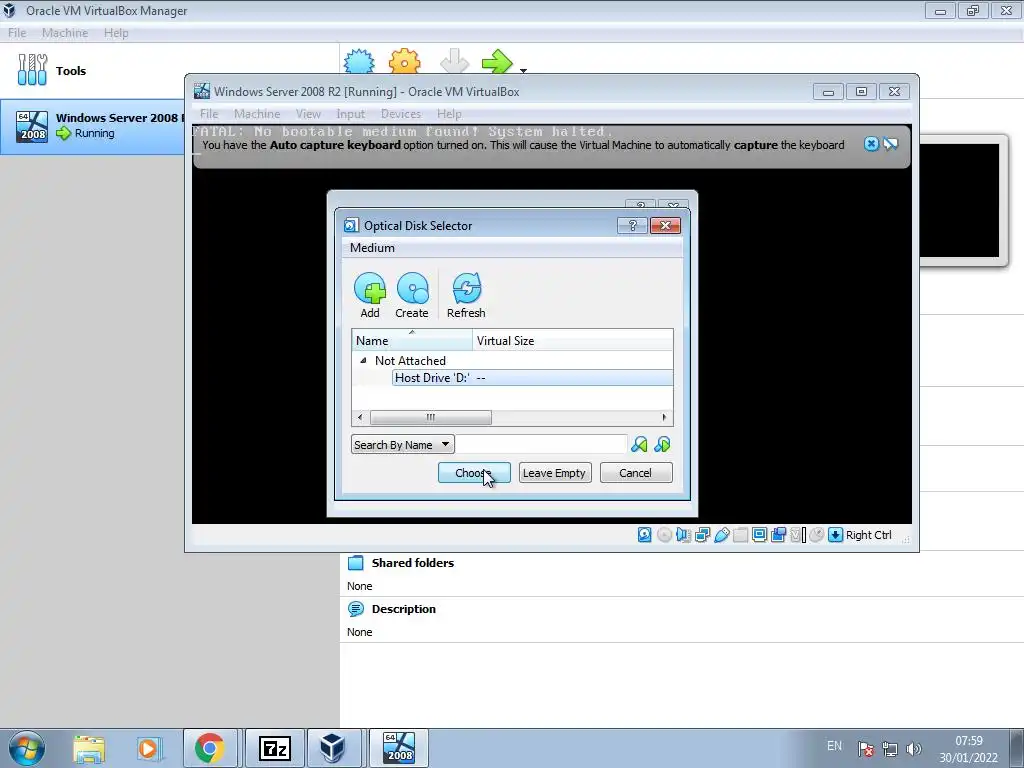Click the shared folders status icon

click(x=741, y=535)
